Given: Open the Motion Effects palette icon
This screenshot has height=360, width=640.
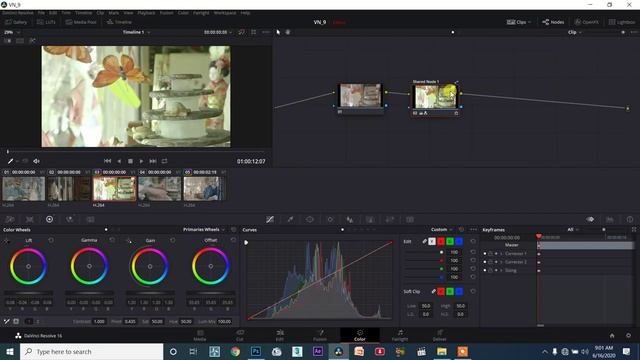Looking at the screenshot, I should (x=90, y=219).
